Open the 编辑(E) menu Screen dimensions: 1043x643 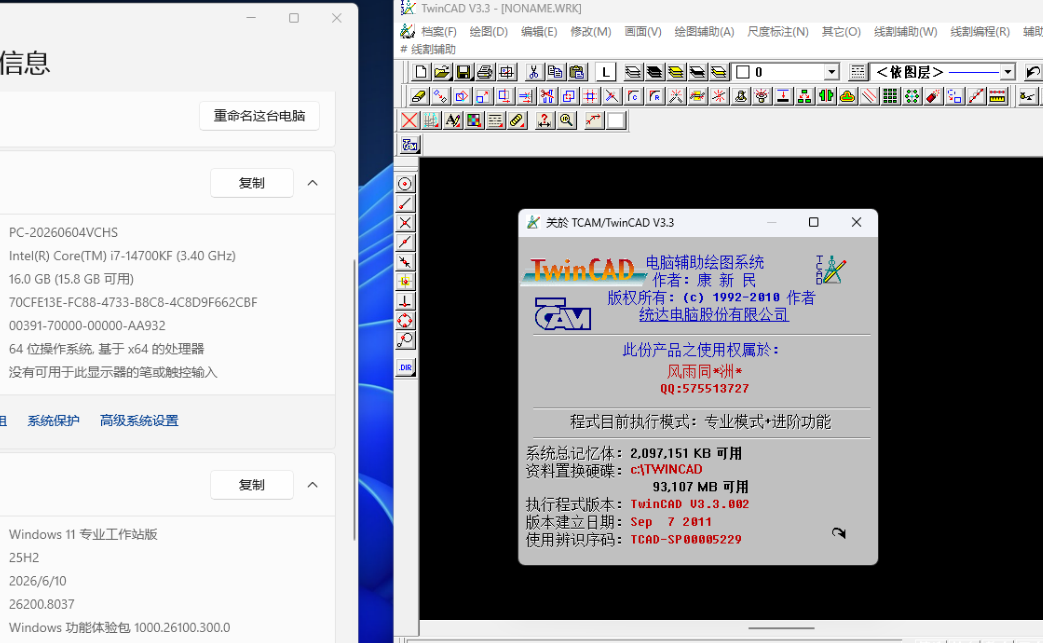pos(539,31)
